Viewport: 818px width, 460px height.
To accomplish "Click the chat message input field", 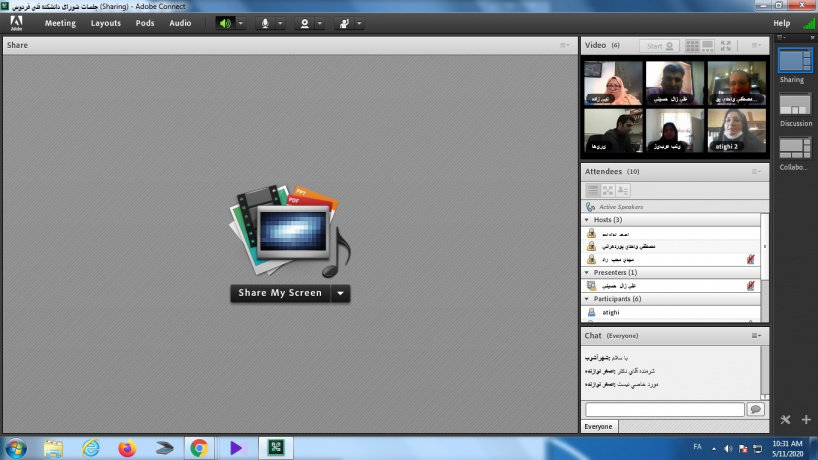I will tap(665, 409).
